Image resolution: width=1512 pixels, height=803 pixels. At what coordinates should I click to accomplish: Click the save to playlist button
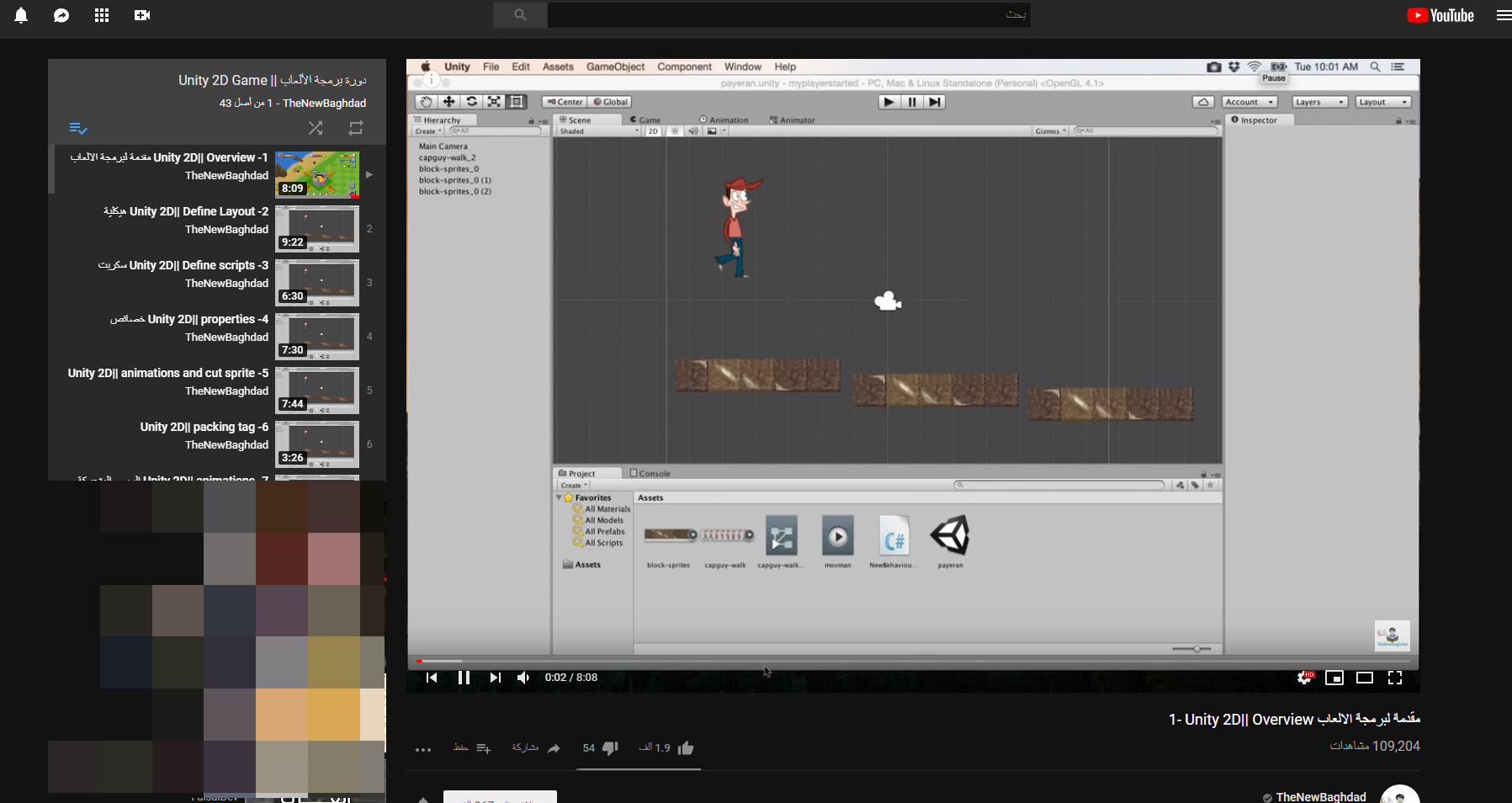[x=484, y=748]
